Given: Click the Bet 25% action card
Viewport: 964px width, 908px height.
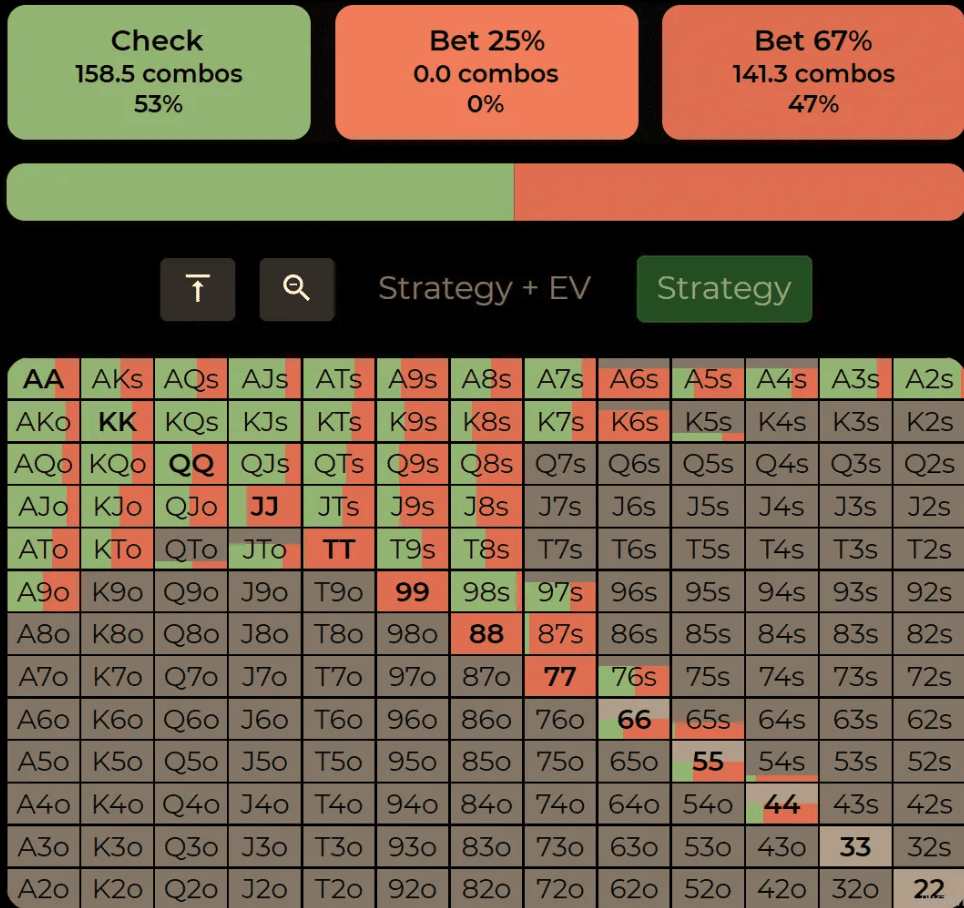Looking at the screenshot, I should [486, 72].
